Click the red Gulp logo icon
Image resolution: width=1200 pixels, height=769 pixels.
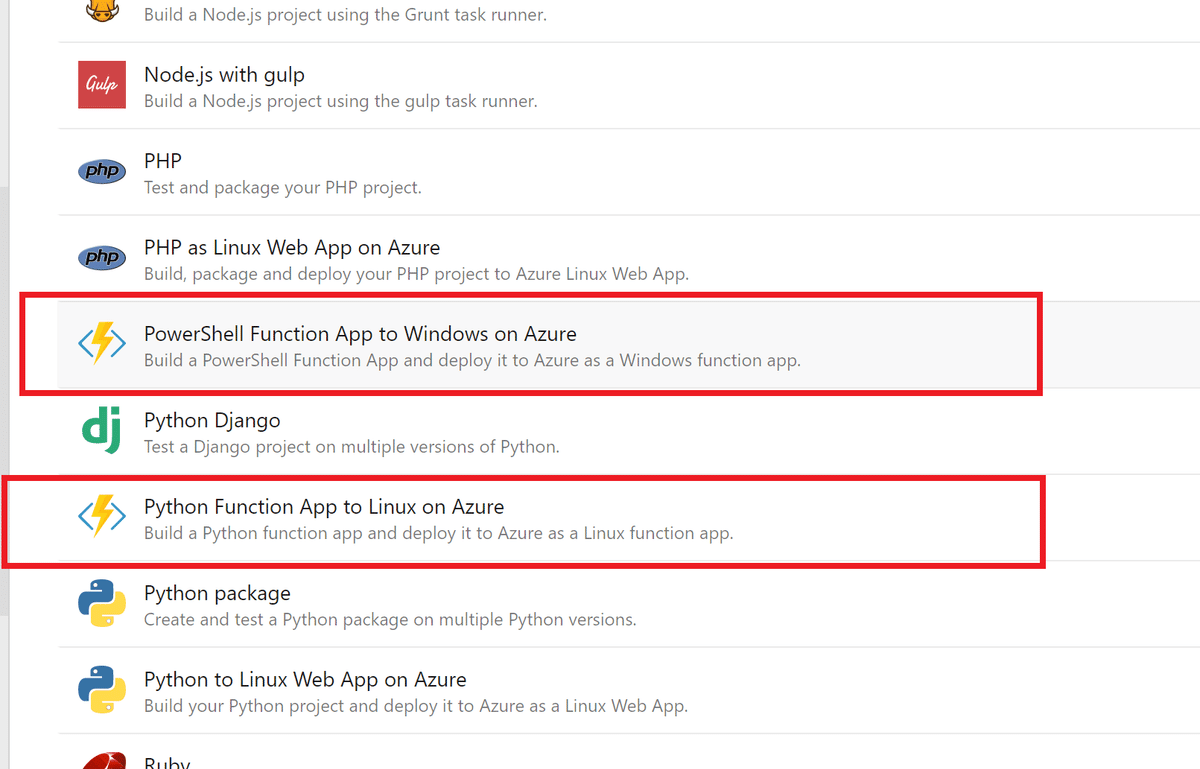click(102, 85)
